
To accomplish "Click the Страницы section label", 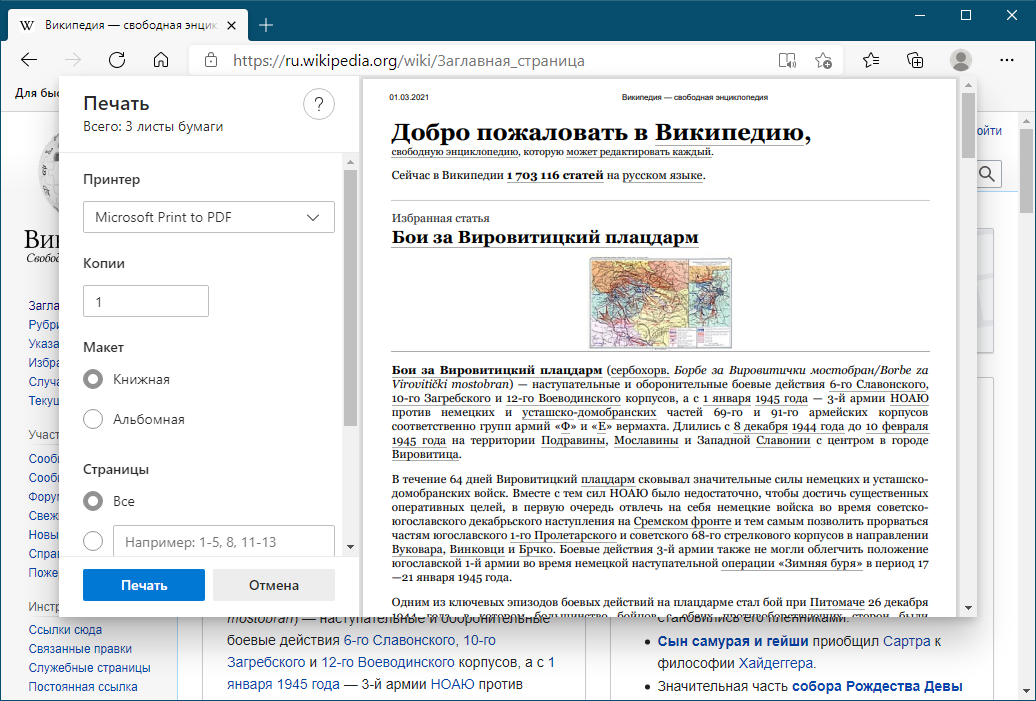I will point(116,469).
